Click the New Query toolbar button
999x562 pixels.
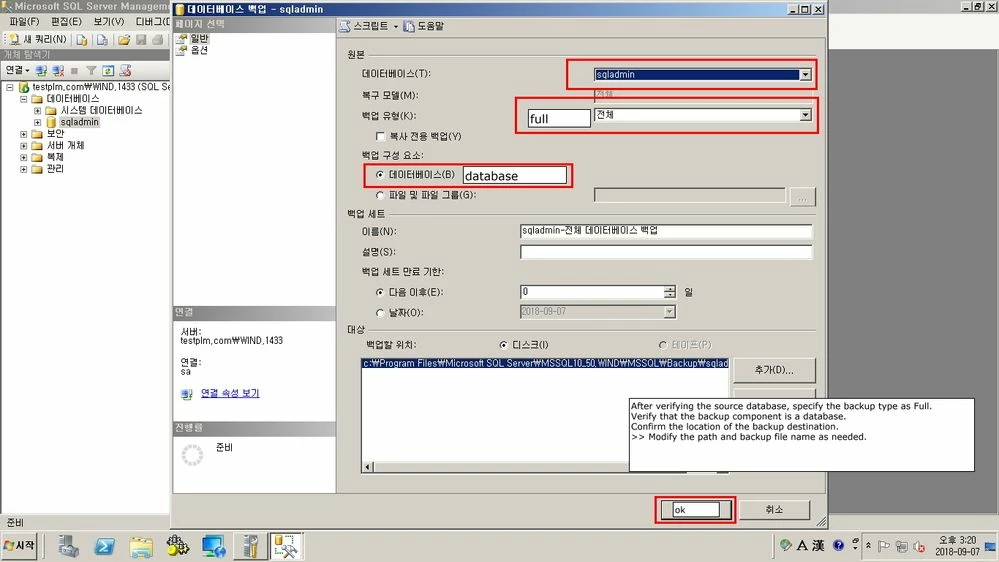(37, 40)
